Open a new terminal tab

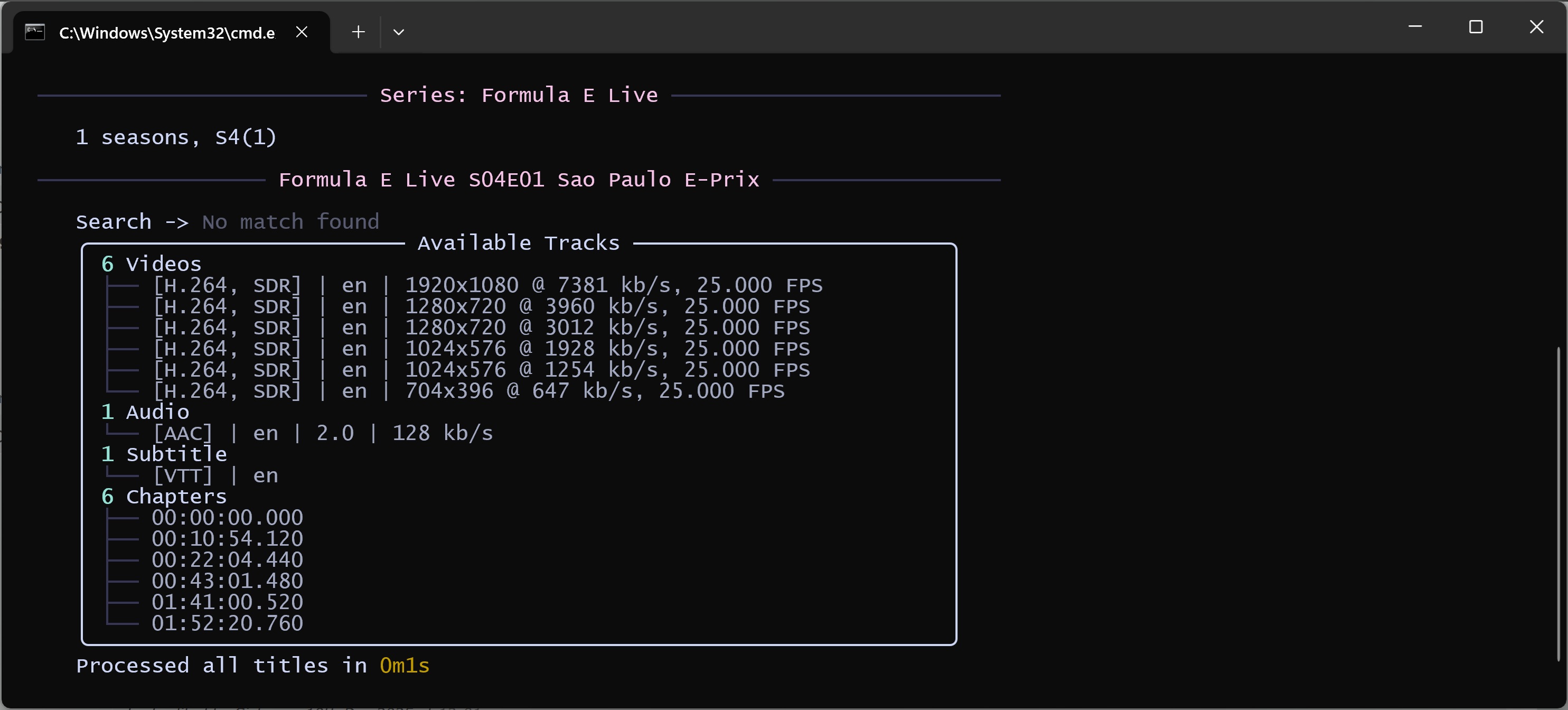358,32
